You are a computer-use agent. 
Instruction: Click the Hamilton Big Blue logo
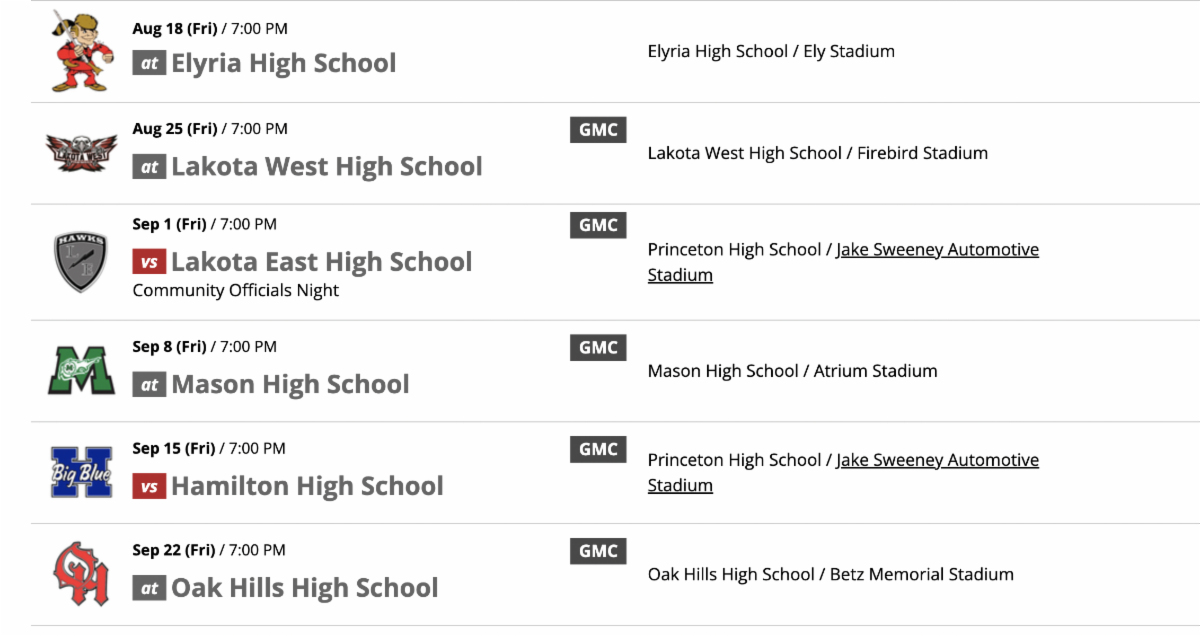click(x=81, y=472)
